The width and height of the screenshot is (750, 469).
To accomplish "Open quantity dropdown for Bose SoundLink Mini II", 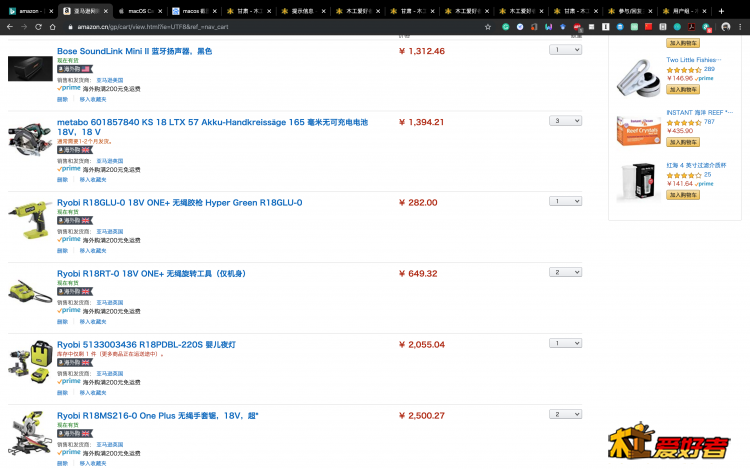I will pyautogui.click(x=565, y=50).
